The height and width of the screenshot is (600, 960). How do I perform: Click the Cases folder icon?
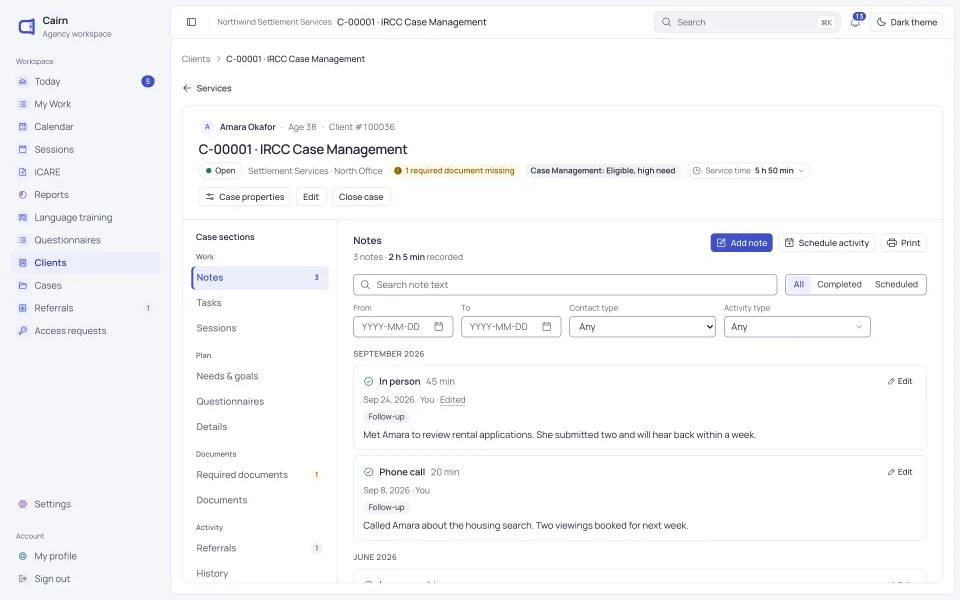(x=23, y=285)
